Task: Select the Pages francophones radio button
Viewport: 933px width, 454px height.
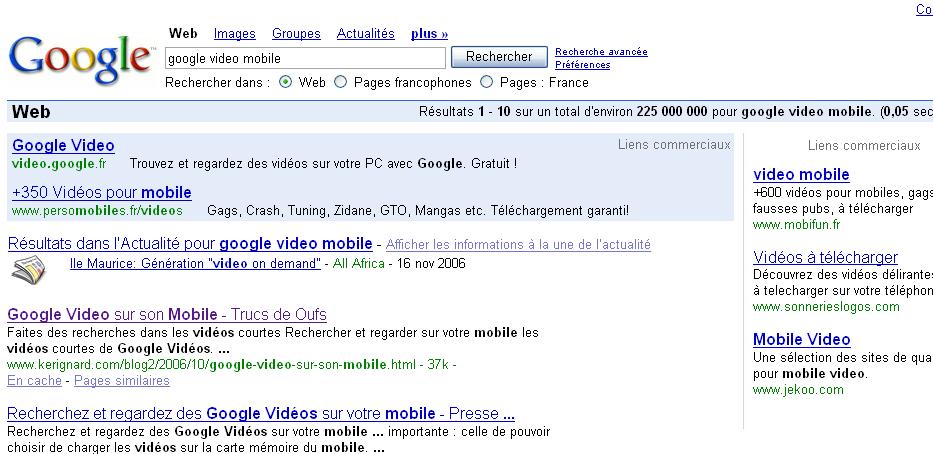Action: [x=340, y=82]
